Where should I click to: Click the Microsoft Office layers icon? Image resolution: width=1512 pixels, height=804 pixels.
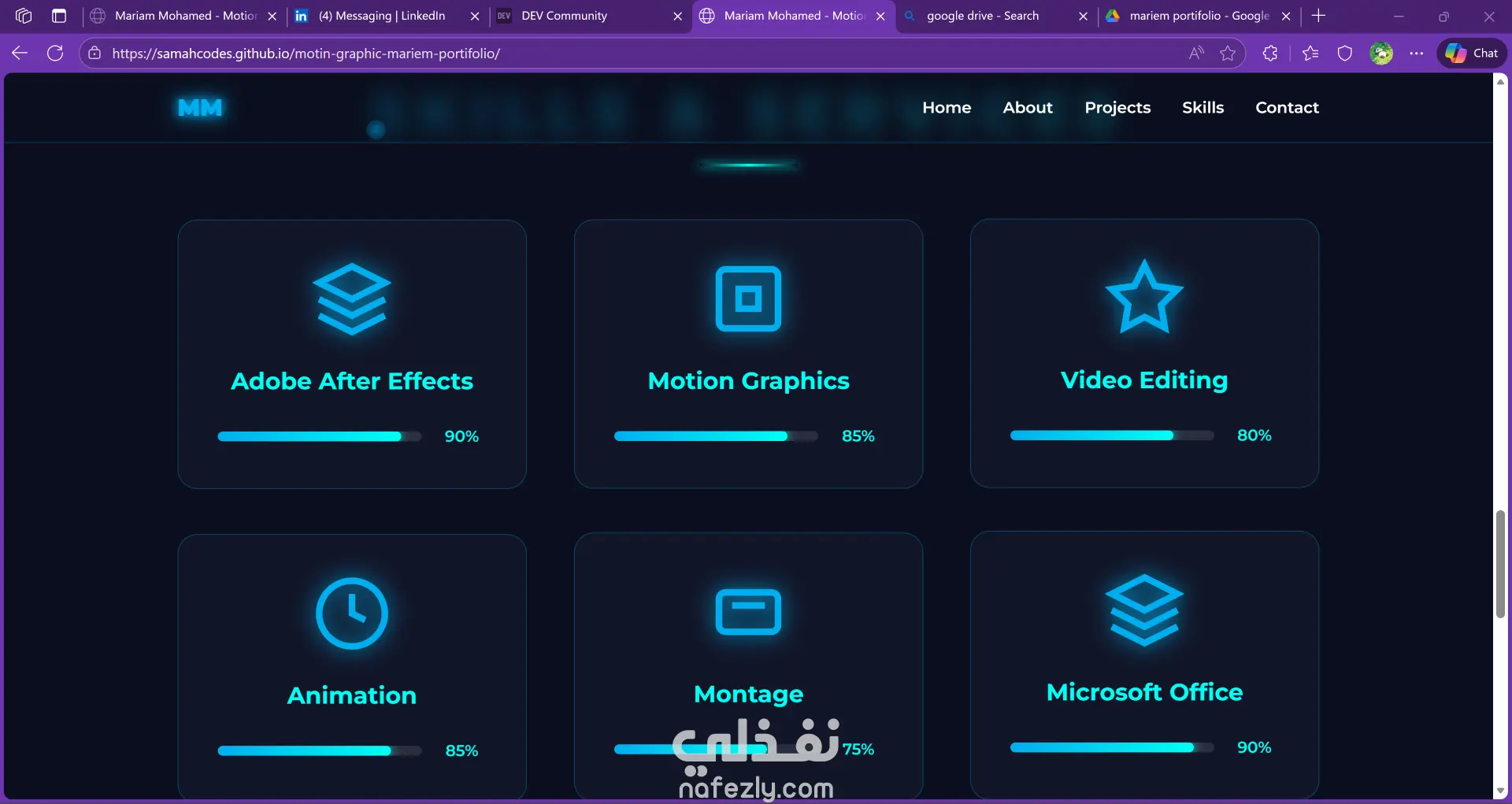[x=1144, y=610]
